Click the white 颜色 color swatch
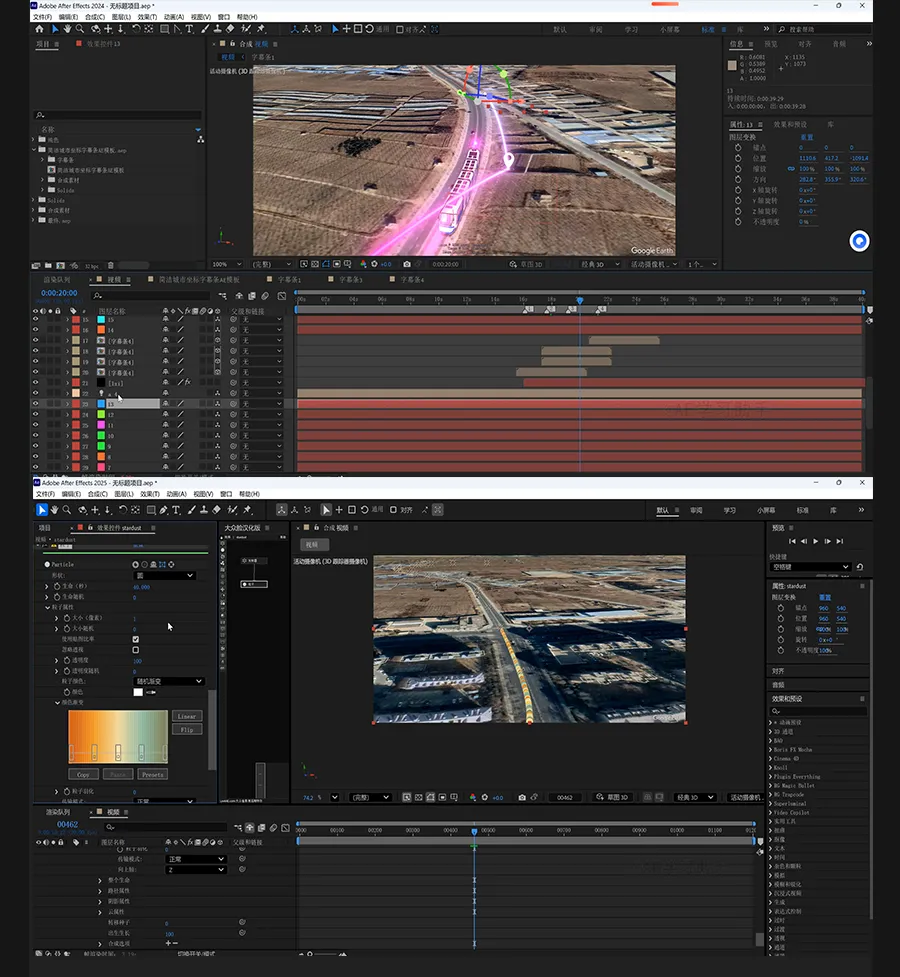Viewport: 900px width, 977px height. click(138, 692)
